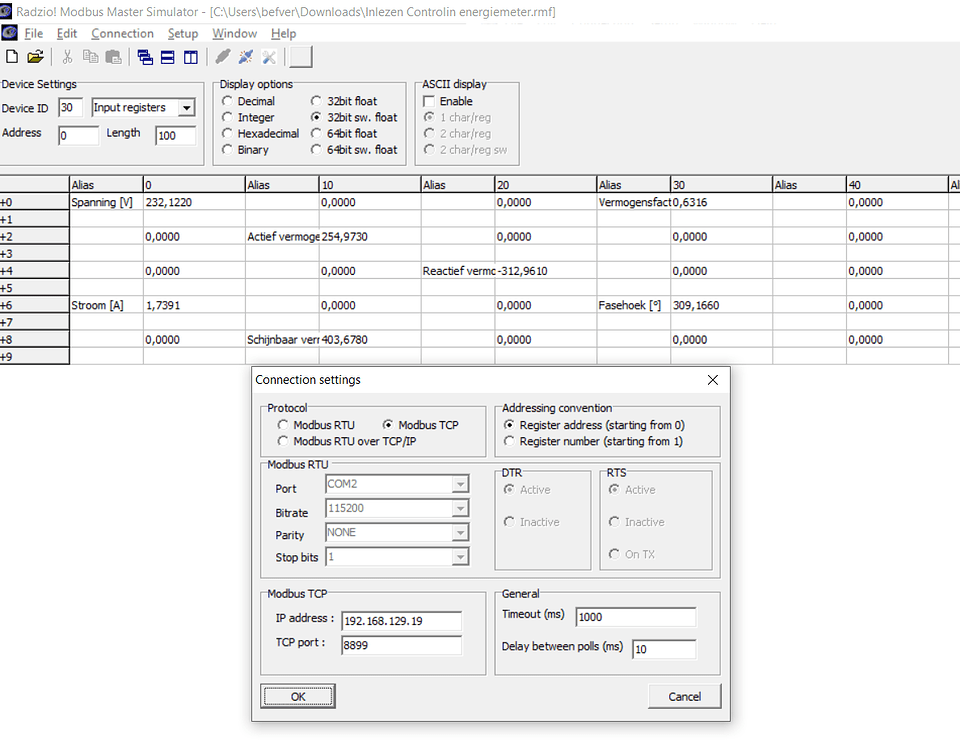Select Modbus RTU over TCP/IP protocol
The height and width of the screenshot is (750, 960).
[347, 441]
